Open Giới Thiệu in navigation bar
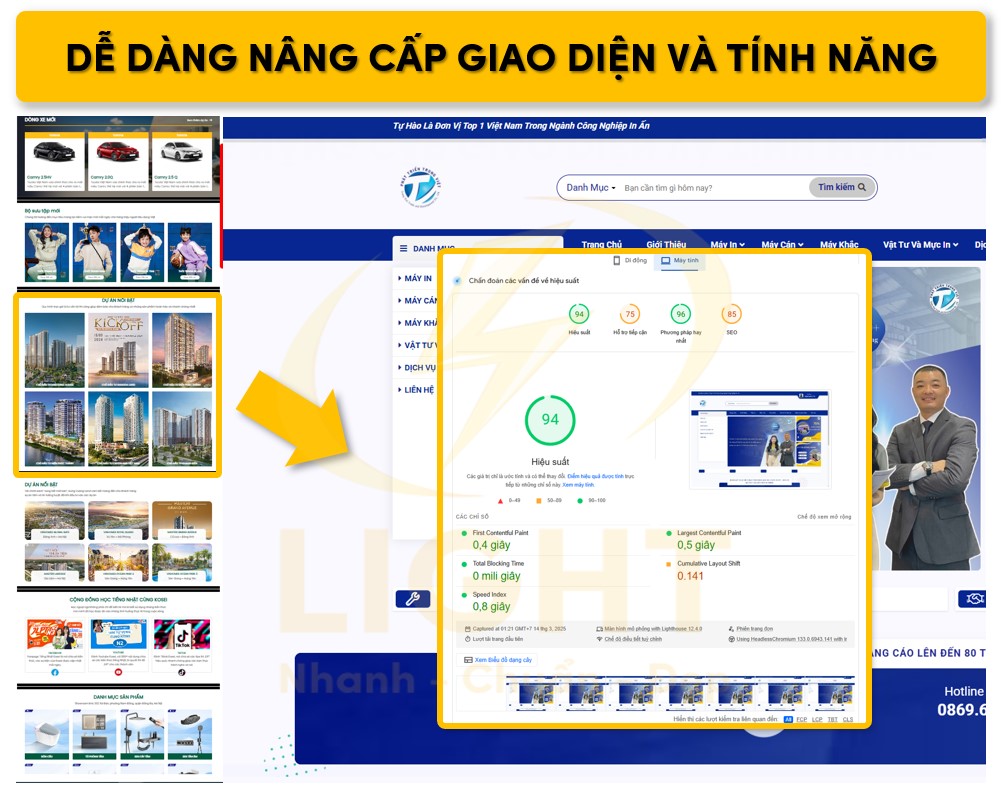1001x793 pixels. [x=666, y=245]
